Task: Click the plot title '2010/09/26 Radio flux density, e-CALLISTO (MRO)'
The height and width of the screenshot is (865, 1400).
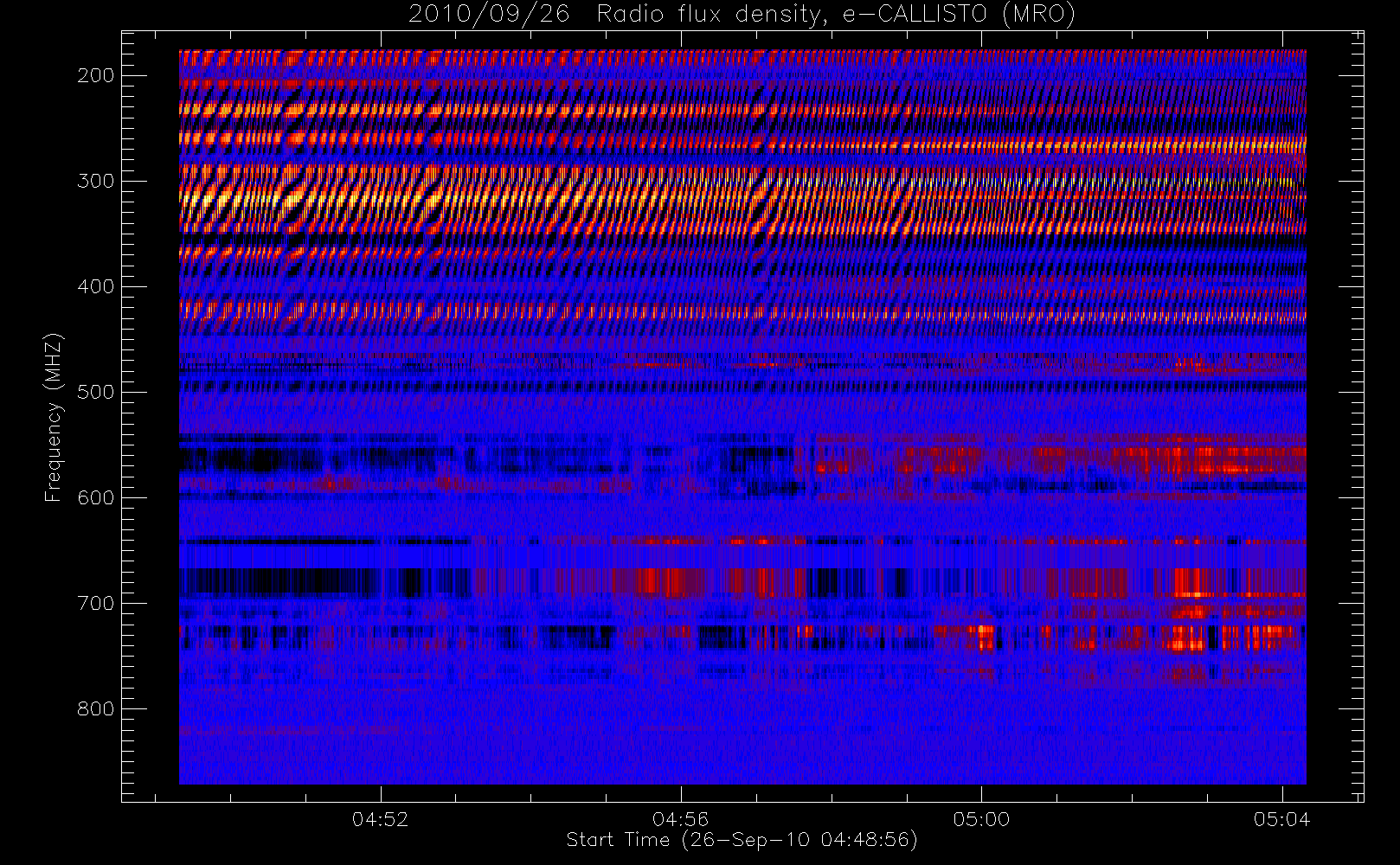Action: [x=742, y=15]
